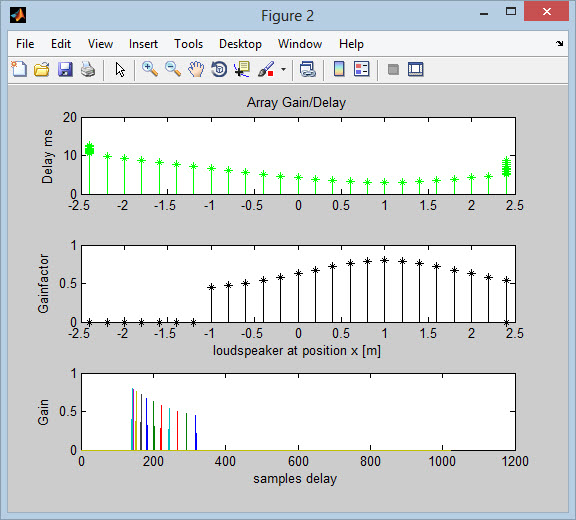The height and width of the screenshot is (520, 576).
Task: Click the dock figure arrow in menu bar
Action: (x=559, y=43)
